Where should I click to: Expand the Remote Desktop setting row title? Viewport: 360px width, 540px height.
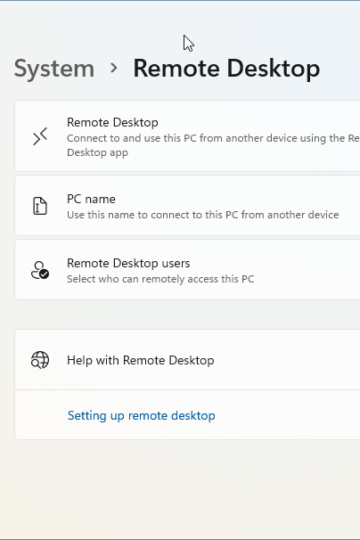tap(113, 122)
